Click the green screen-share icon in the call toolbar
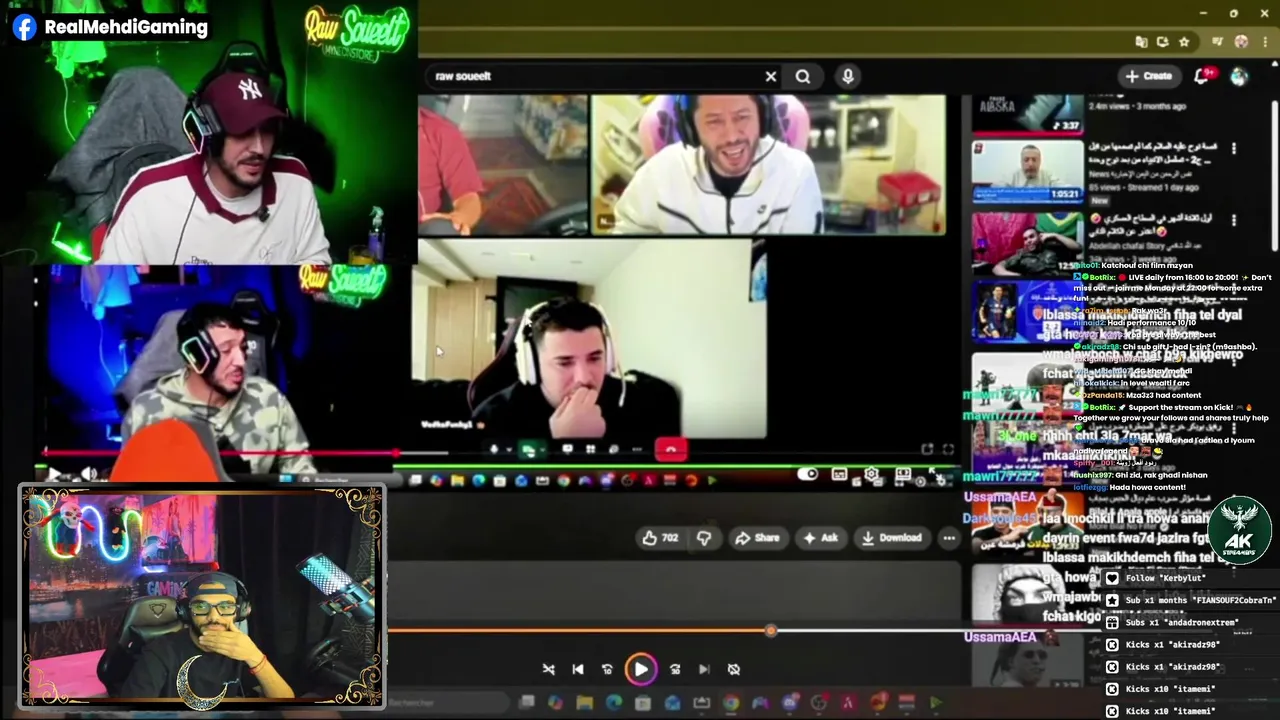The width and height of the screenshot is (1280, 720). tap(528, 450)
